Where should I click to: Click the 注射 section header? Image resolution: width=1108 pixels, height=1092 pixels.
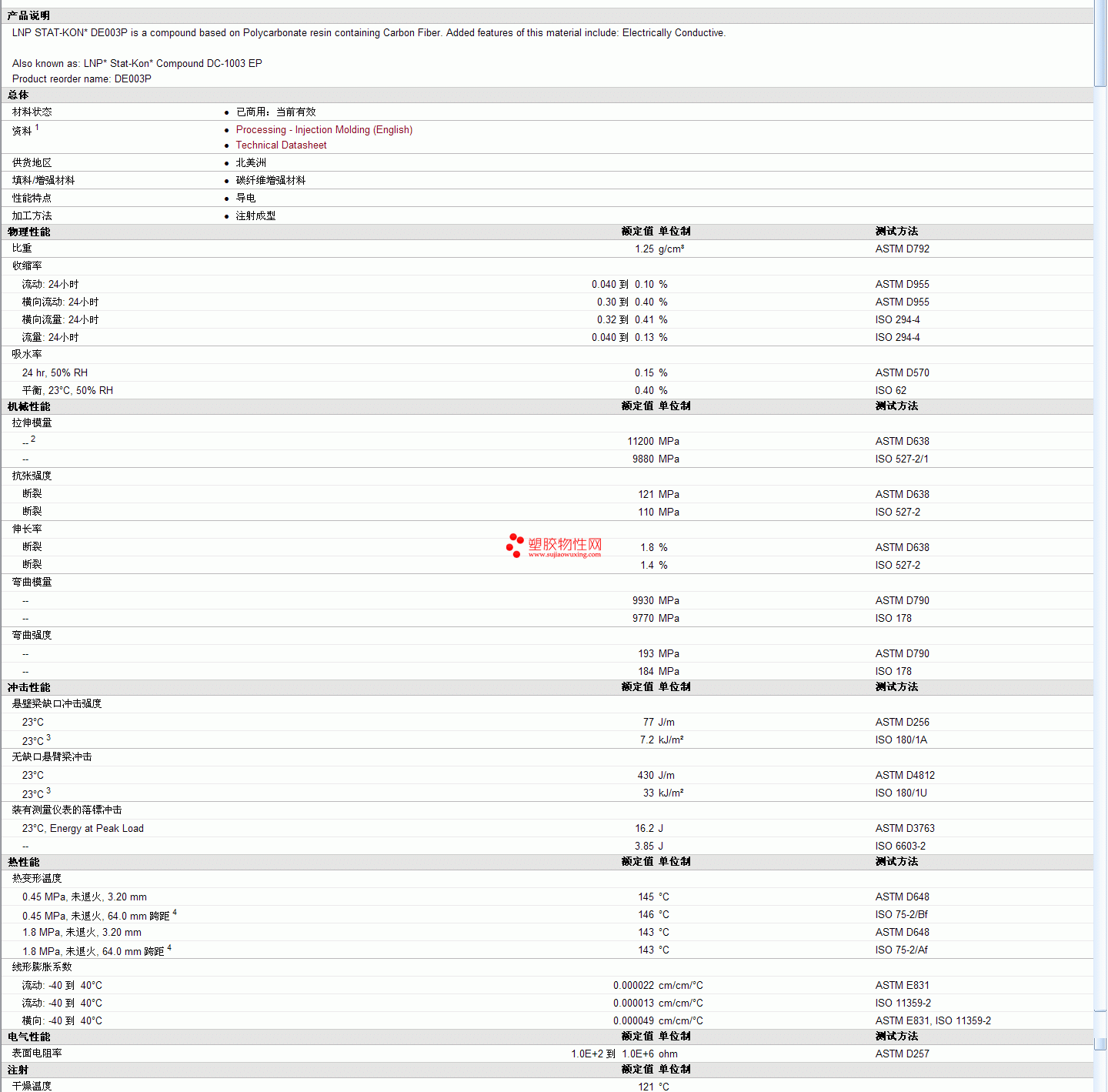[18, 1070]
